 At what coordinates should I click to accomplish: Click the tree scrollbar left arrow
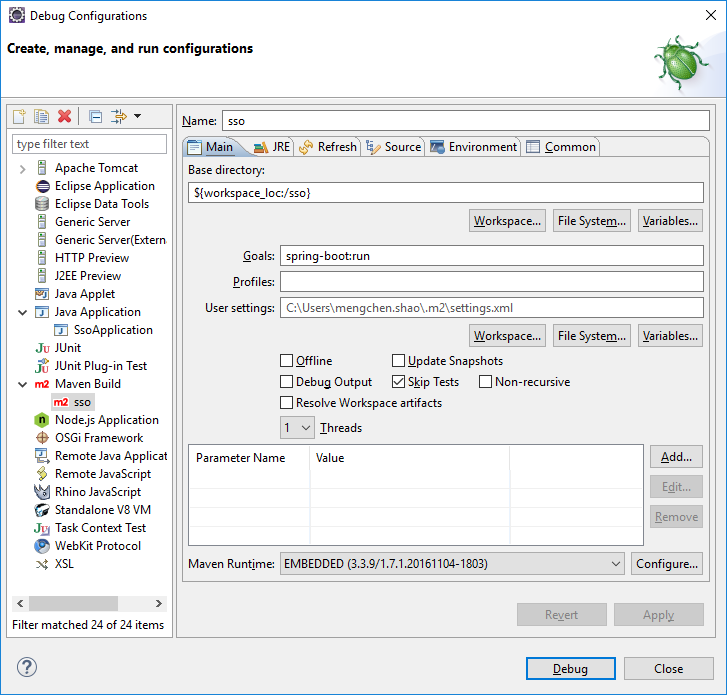pos(20,603)
